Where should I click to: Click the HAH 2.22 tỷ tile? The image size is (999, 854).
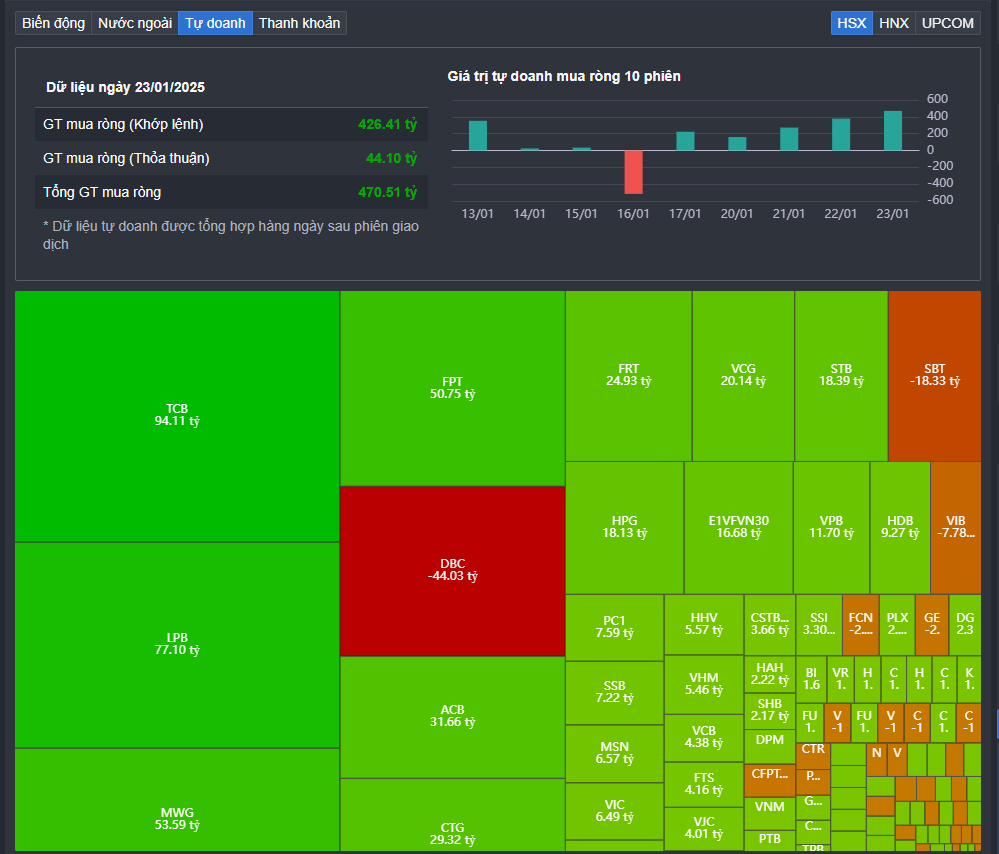770,674
